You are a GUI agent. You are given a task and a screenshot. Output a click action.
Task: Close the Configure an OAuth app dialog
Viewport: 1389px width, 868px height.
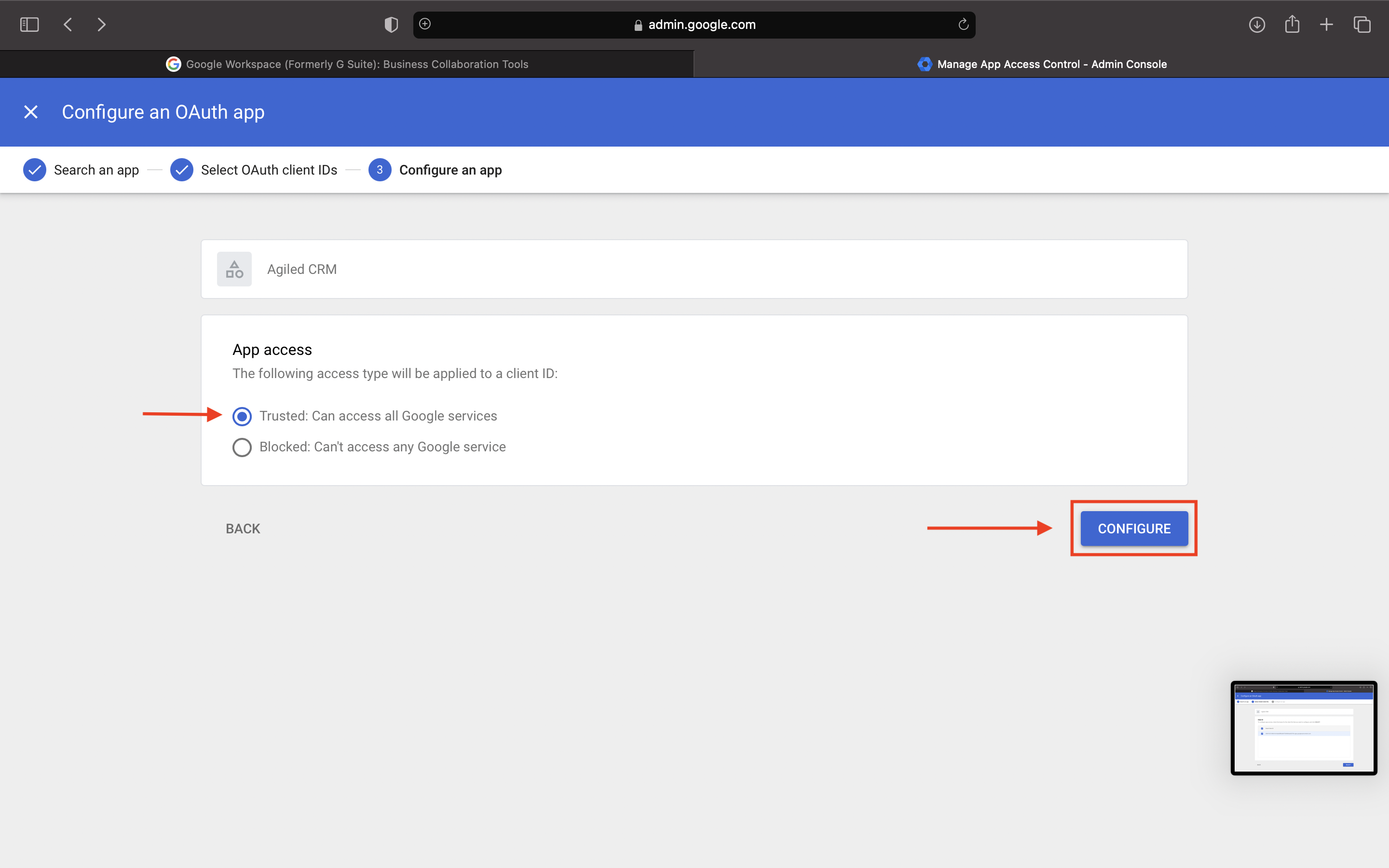pos(31,112)
